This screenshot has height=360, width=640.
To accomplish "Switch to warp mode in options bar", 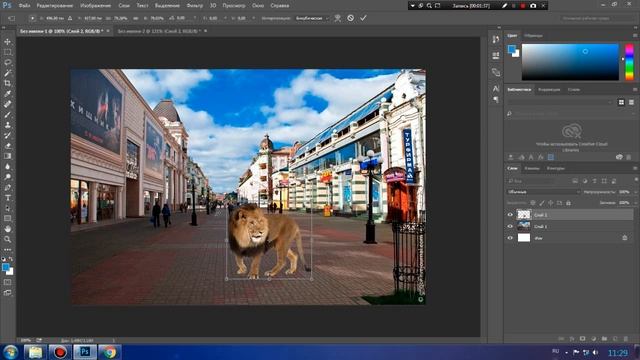I will [x=338, y=18].
